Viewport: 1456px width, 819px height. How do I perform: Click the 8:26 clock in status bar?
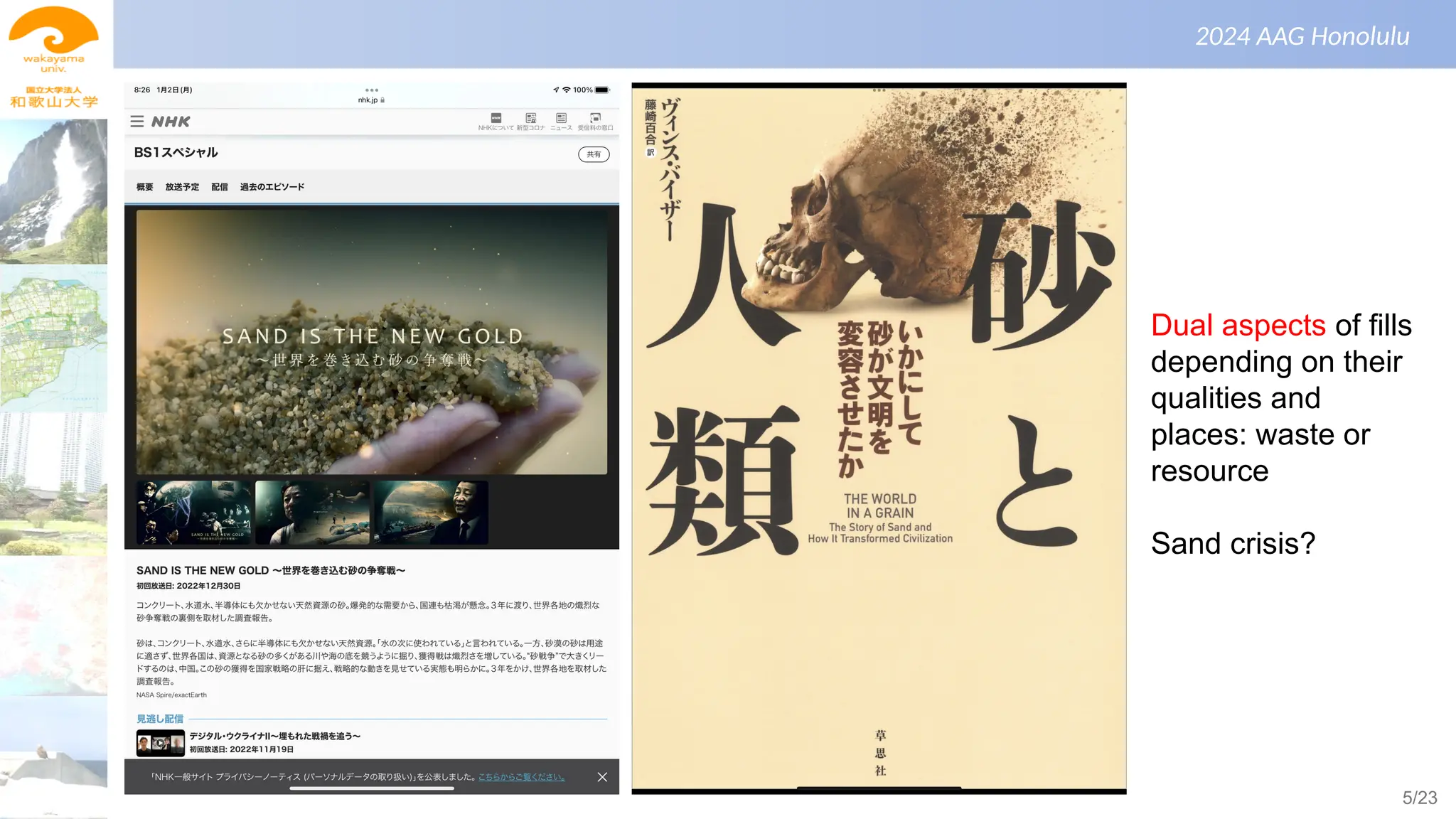tap(142, 90)
